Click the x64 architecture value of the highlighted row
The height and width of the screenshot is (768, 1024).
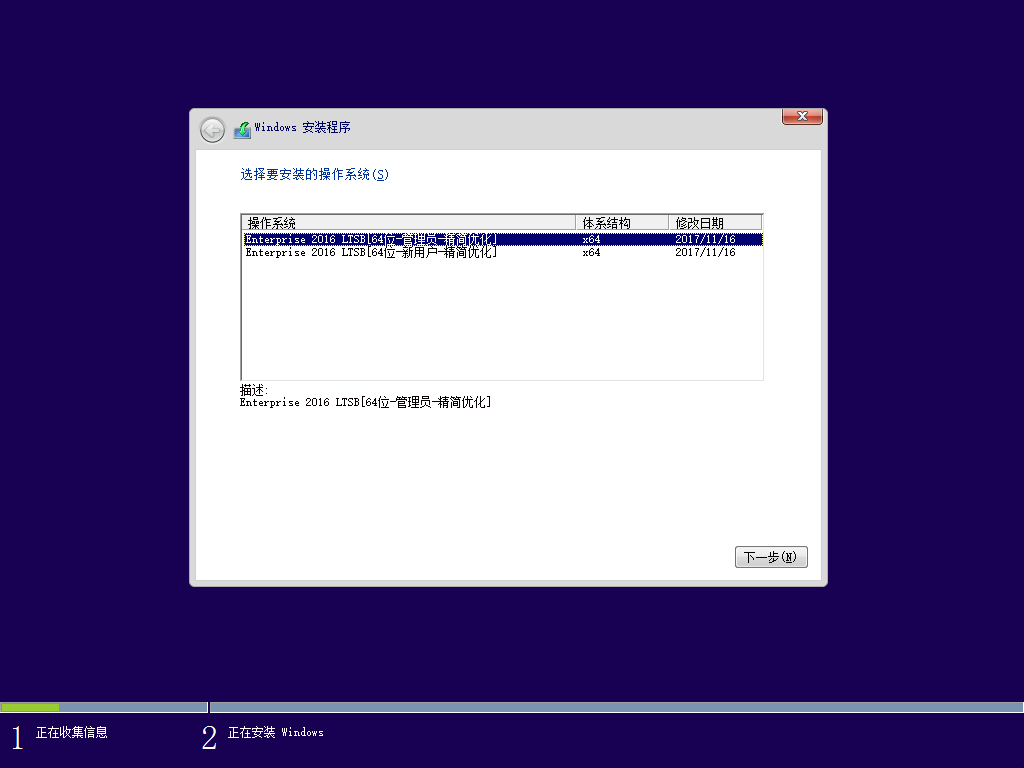pos(591,239)
